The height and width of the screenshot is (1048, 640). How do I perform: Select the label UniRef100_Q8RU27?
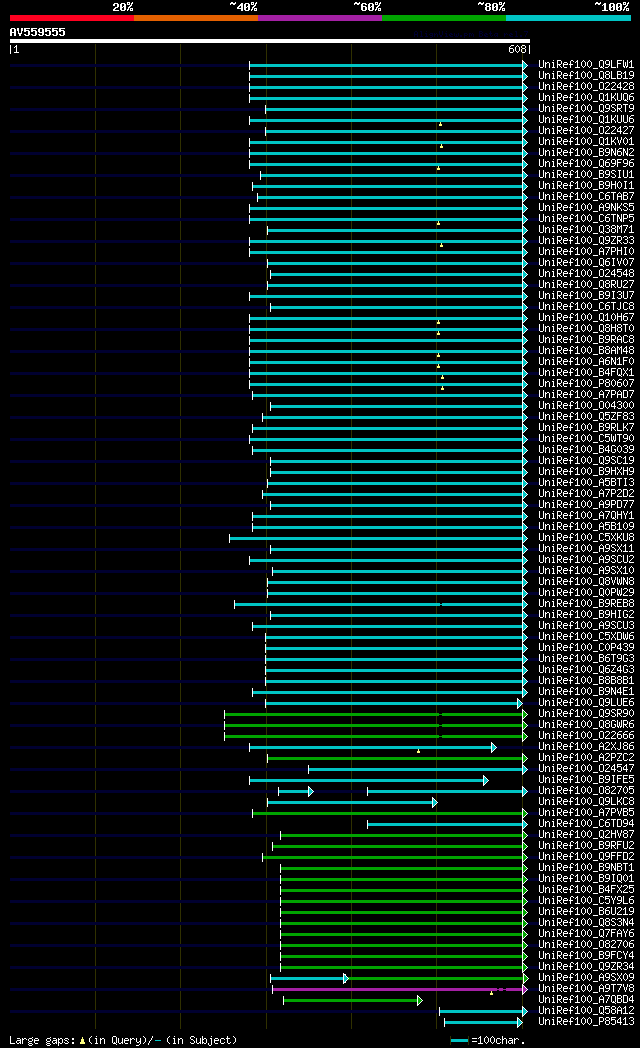pos(586,285)
